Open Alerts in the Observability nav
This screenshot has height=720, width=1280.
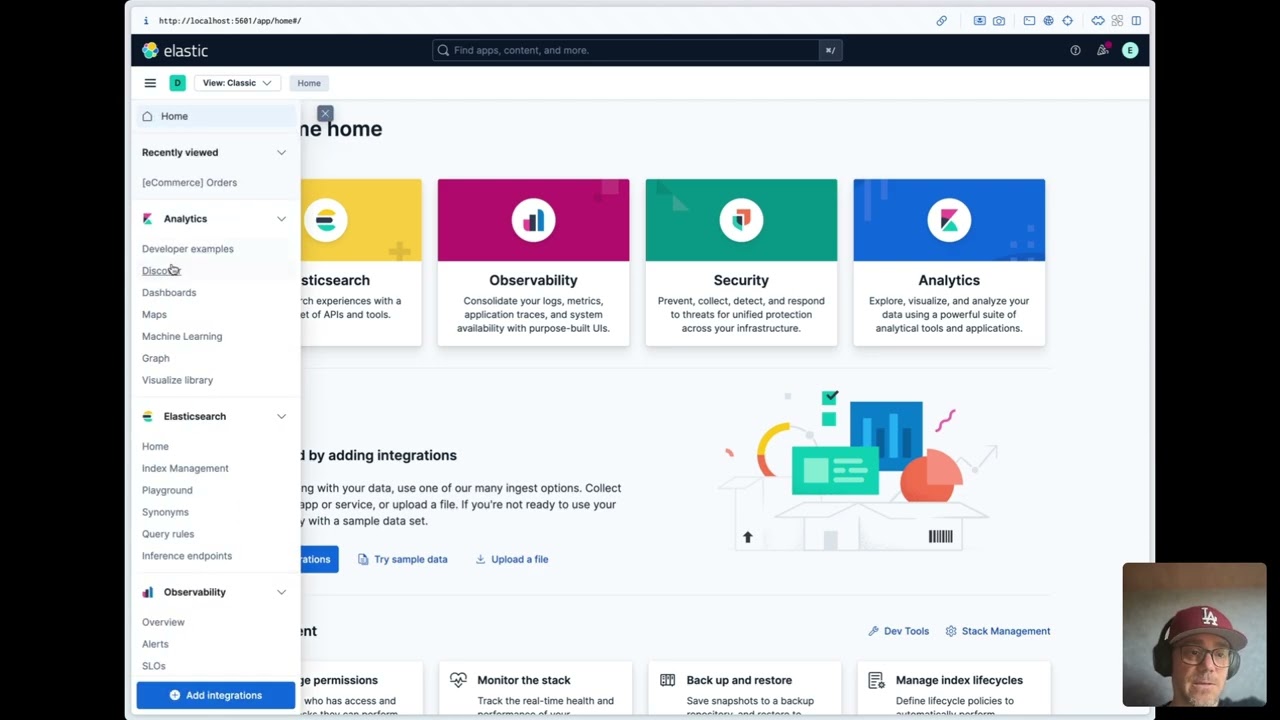155,644
